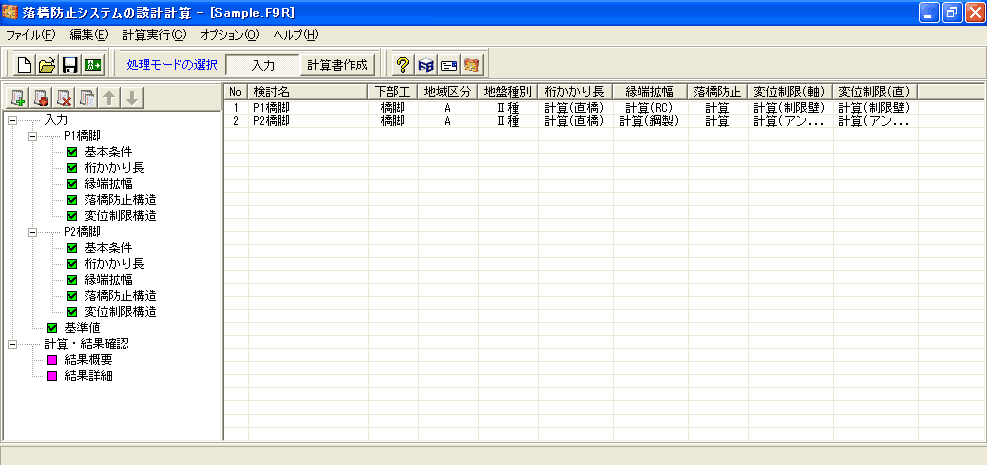Toggle check mark of P2橋脚 基本条件

72,248
